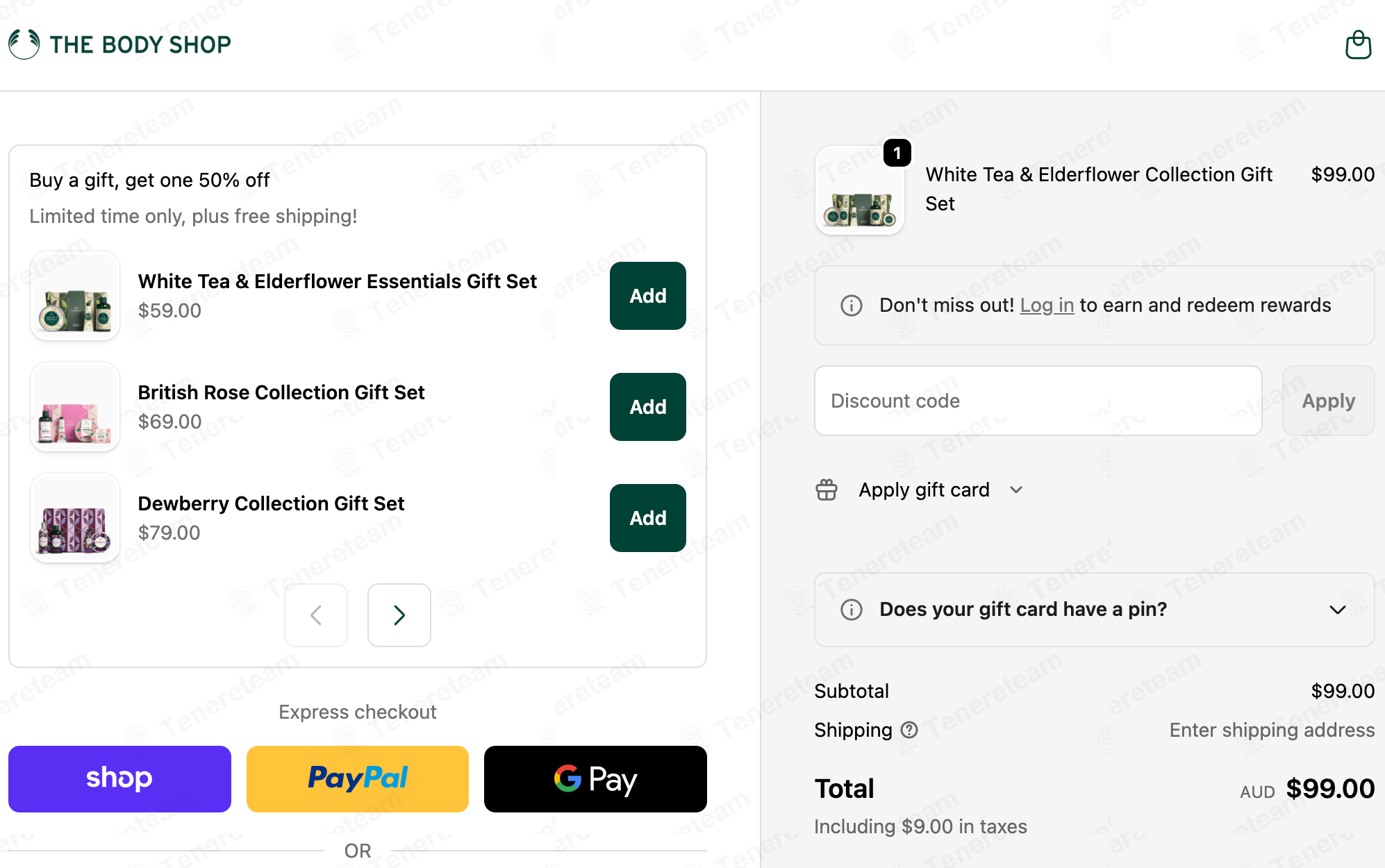Click the Discount code input field

(x=1038, y=401)
